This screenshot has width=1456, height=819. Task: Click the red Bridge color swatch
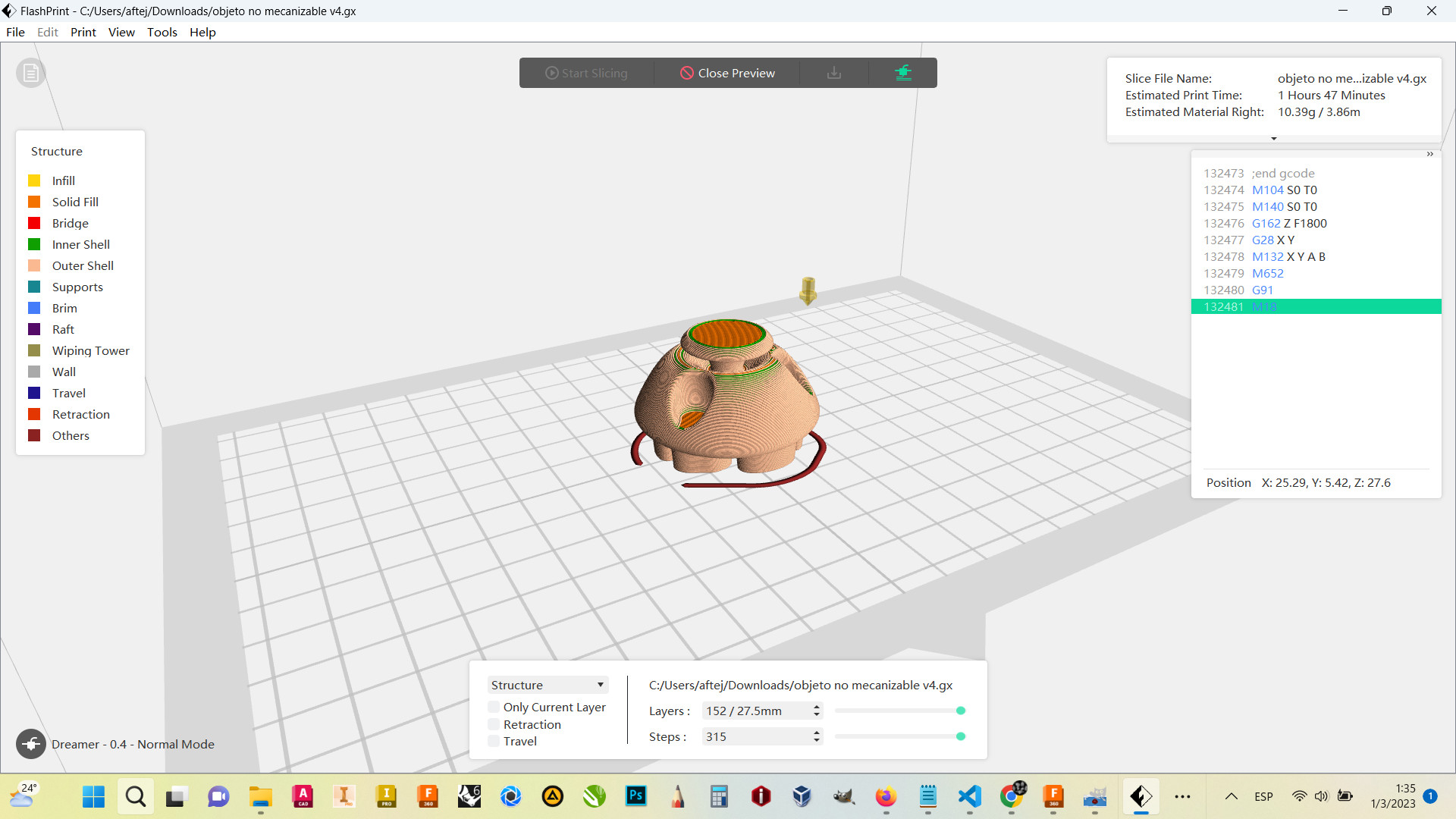tap(34, 223)
